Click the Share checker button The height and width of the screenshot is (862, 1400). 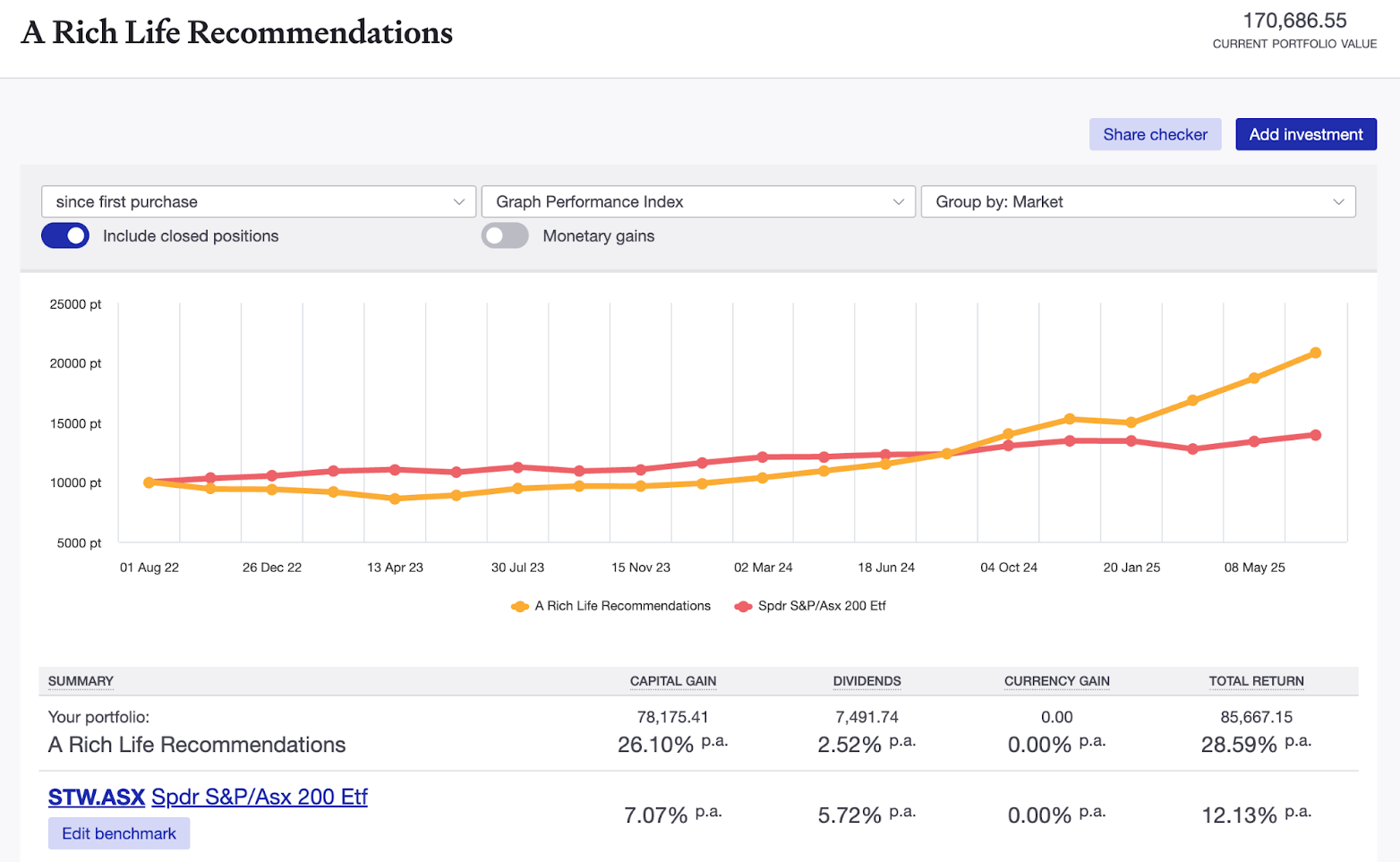[x=1155, y=134]
